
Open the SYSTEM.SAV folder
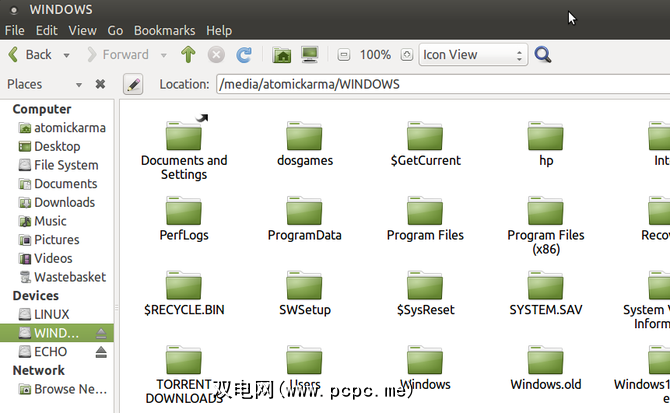(x=545, y=285)
